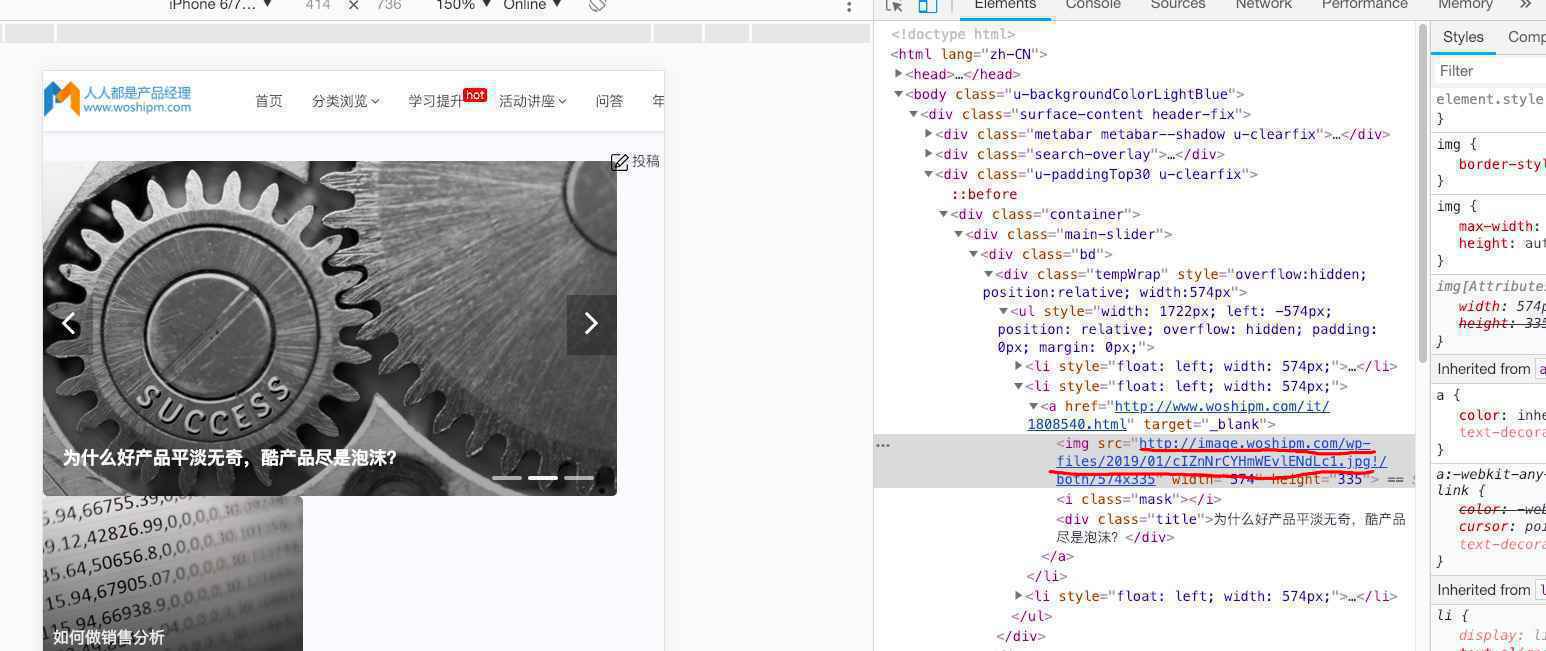Viewport: 1546px width, 651px height.
Task: Select the i class mask element
Action: (1139, 499)
